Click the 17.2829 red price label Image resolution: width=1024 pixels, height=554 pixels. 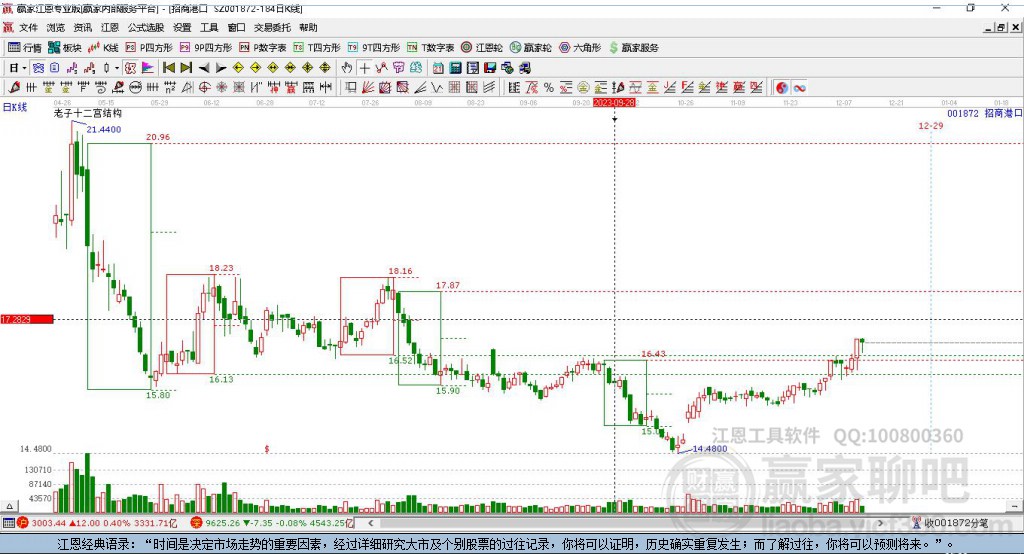tap(27, 319)
